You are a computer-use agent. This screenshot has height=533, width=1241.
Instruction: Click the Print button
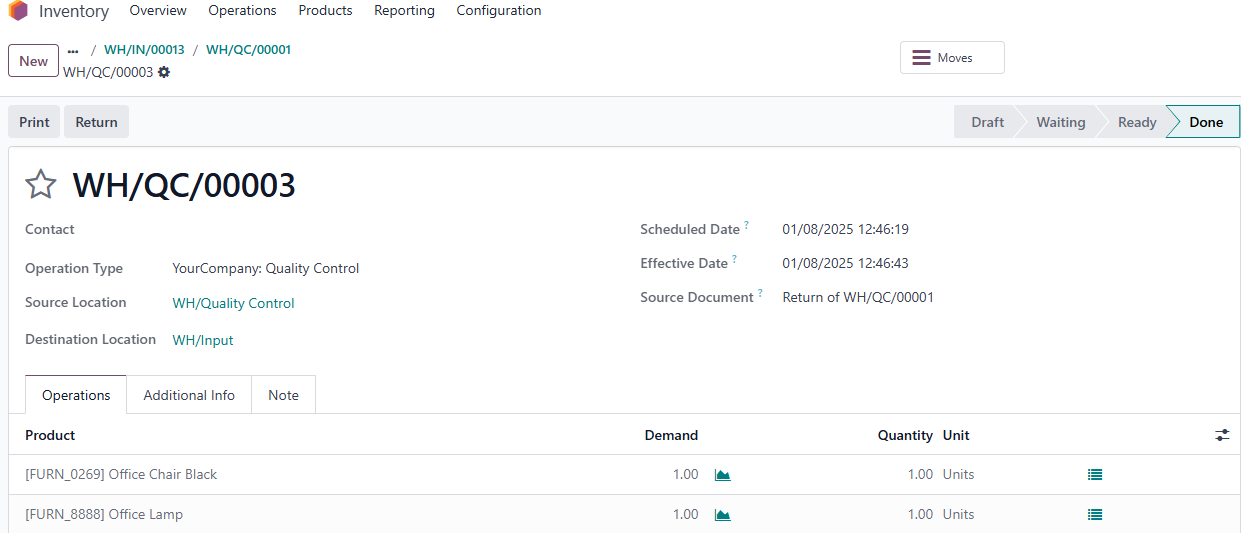tap(34, 122)
